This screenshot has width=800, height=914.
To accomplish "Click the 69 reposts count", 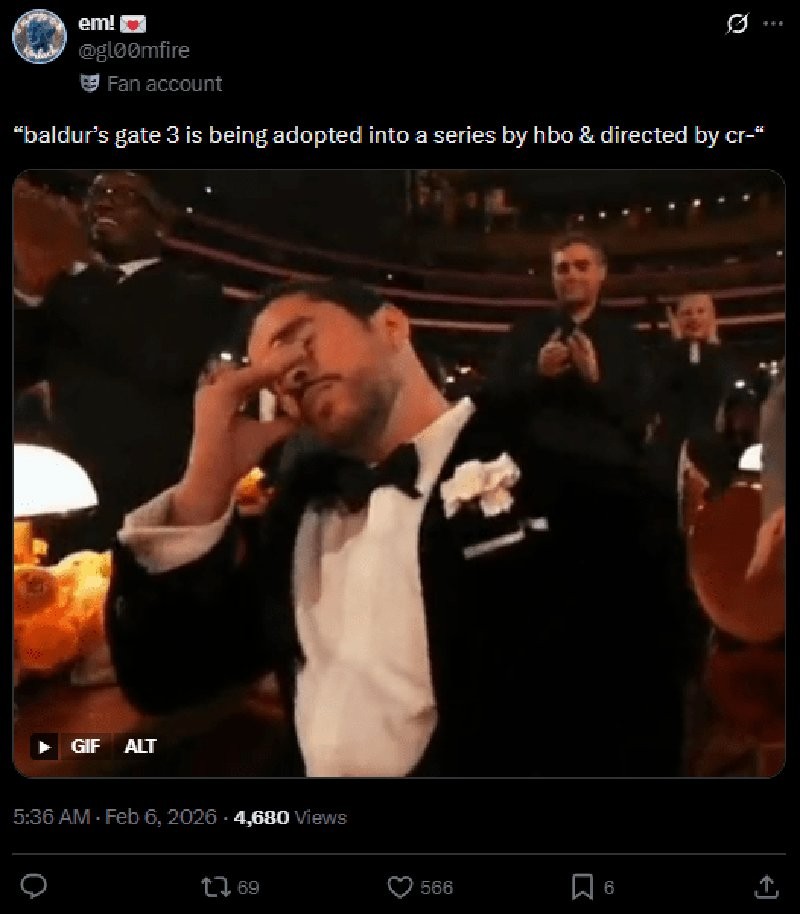I will point(248,887).
